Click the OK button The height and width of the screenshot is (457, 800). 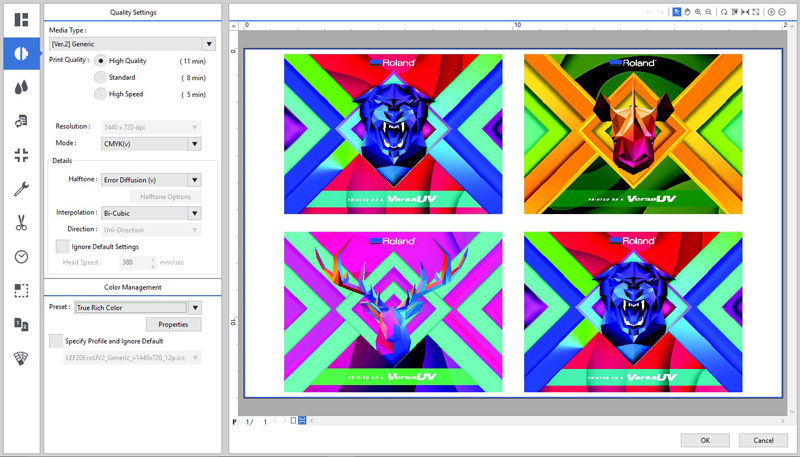click(x=705, y=440)
